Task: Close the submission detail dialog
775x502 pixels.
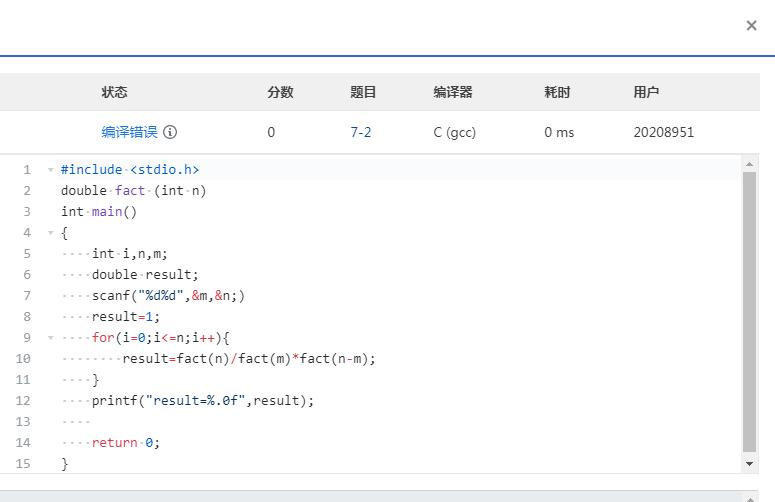Action: [x=751, y=26]
